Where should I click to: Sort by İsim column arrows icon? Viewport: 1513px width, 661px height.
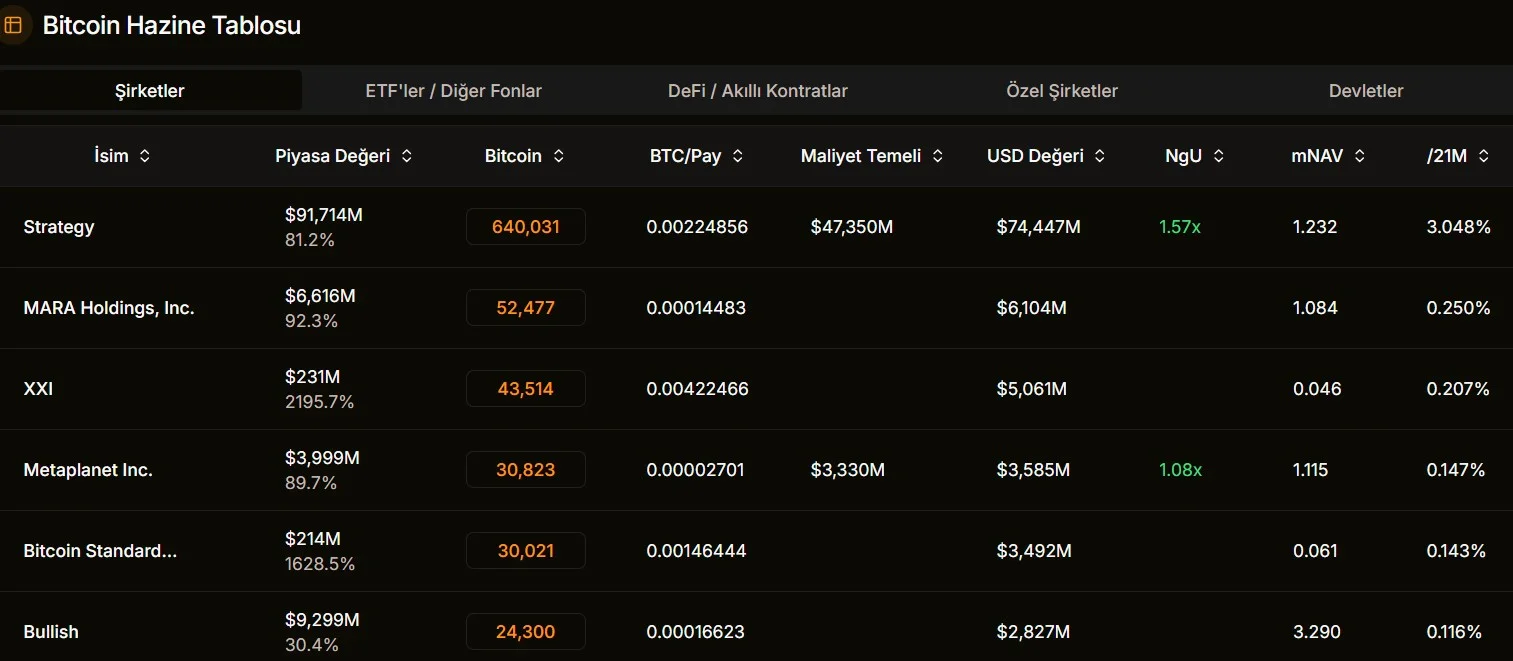[x=145, y=156]
